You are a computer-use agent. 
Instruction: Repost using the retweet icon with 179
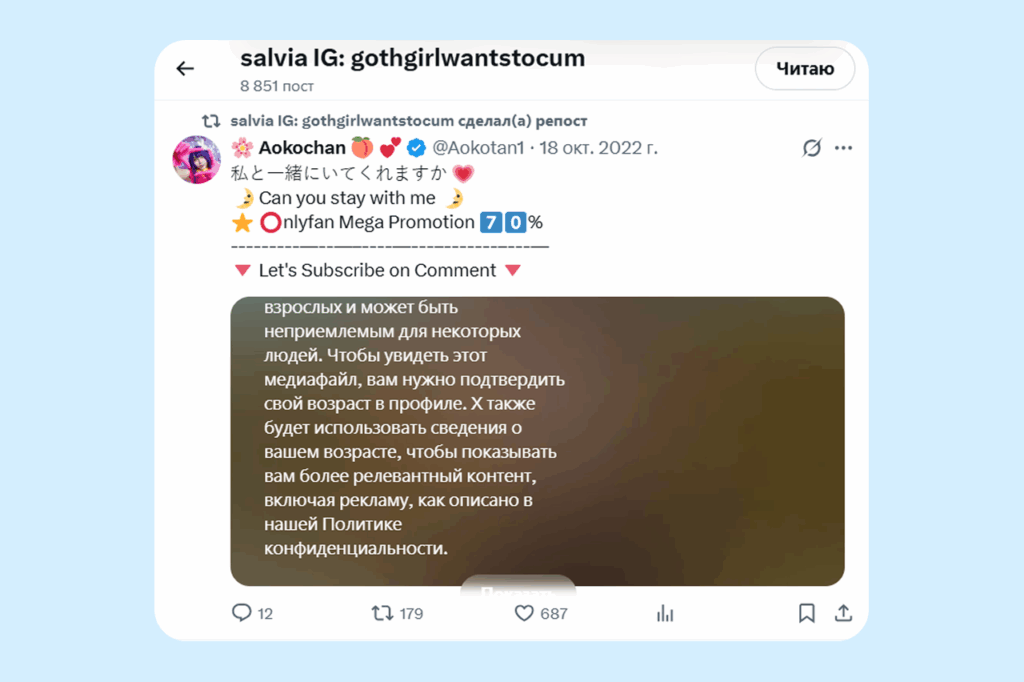[x=383, y=613]
